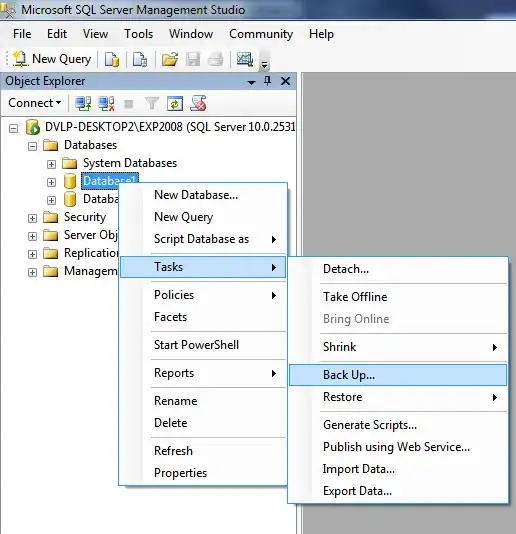516x534 pixels.
Task: Click the New Query toolbar button
Action: (x=52, y=59)
